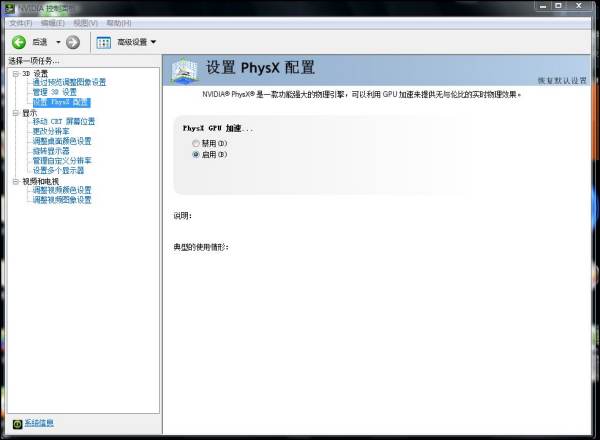This screenshot has height=440, width=600.
Task: Click the 高级设置 toolbar label
Action: click(132, 42)
